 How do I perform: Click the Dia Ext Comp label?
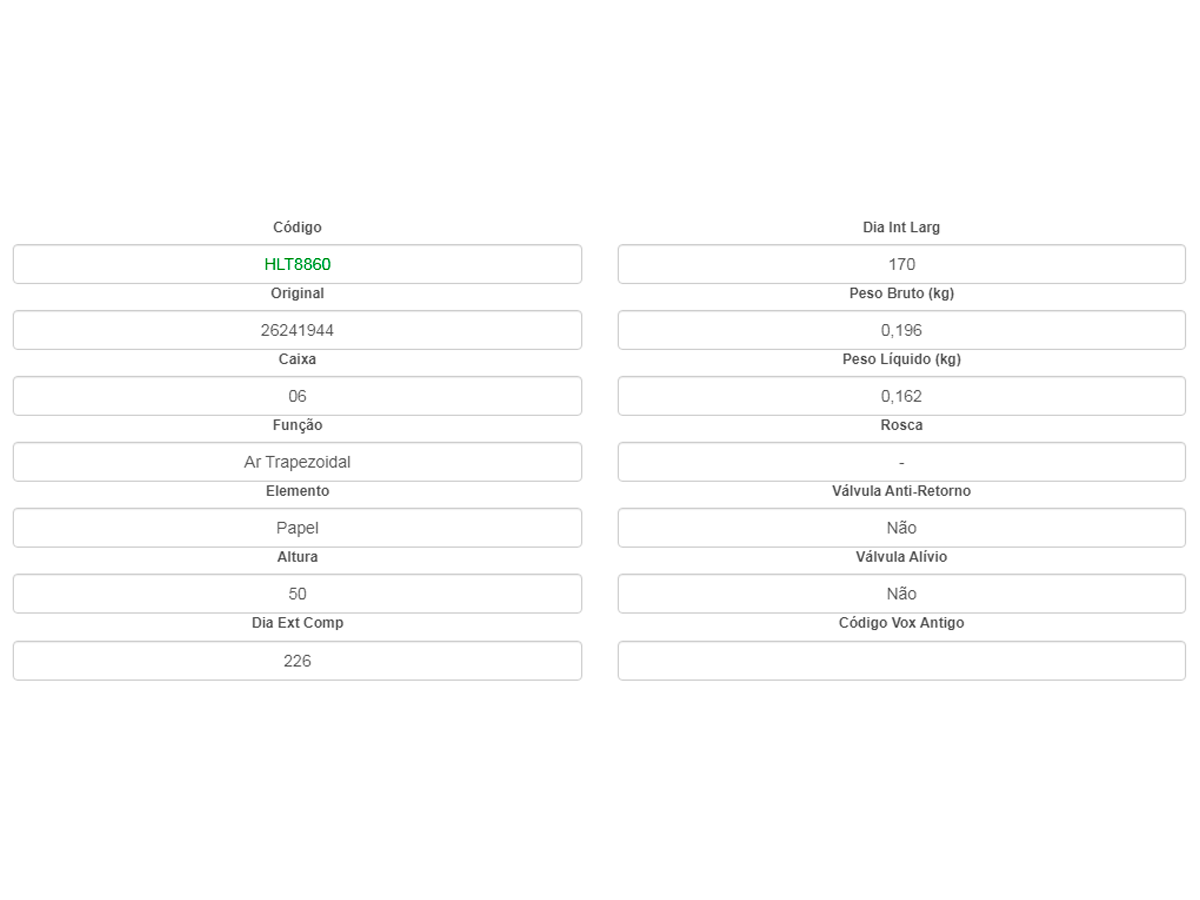tap(297, 623)
